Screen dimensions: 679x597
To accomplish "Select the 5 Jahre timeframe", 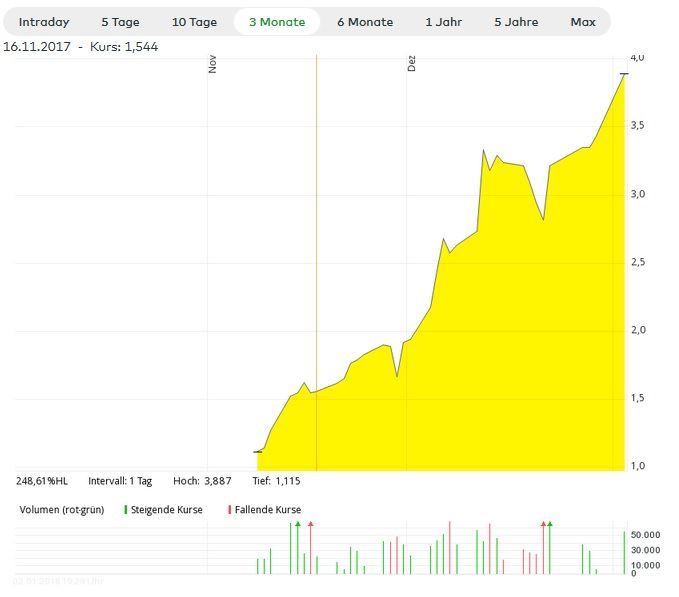I will (x=516, y=22).
